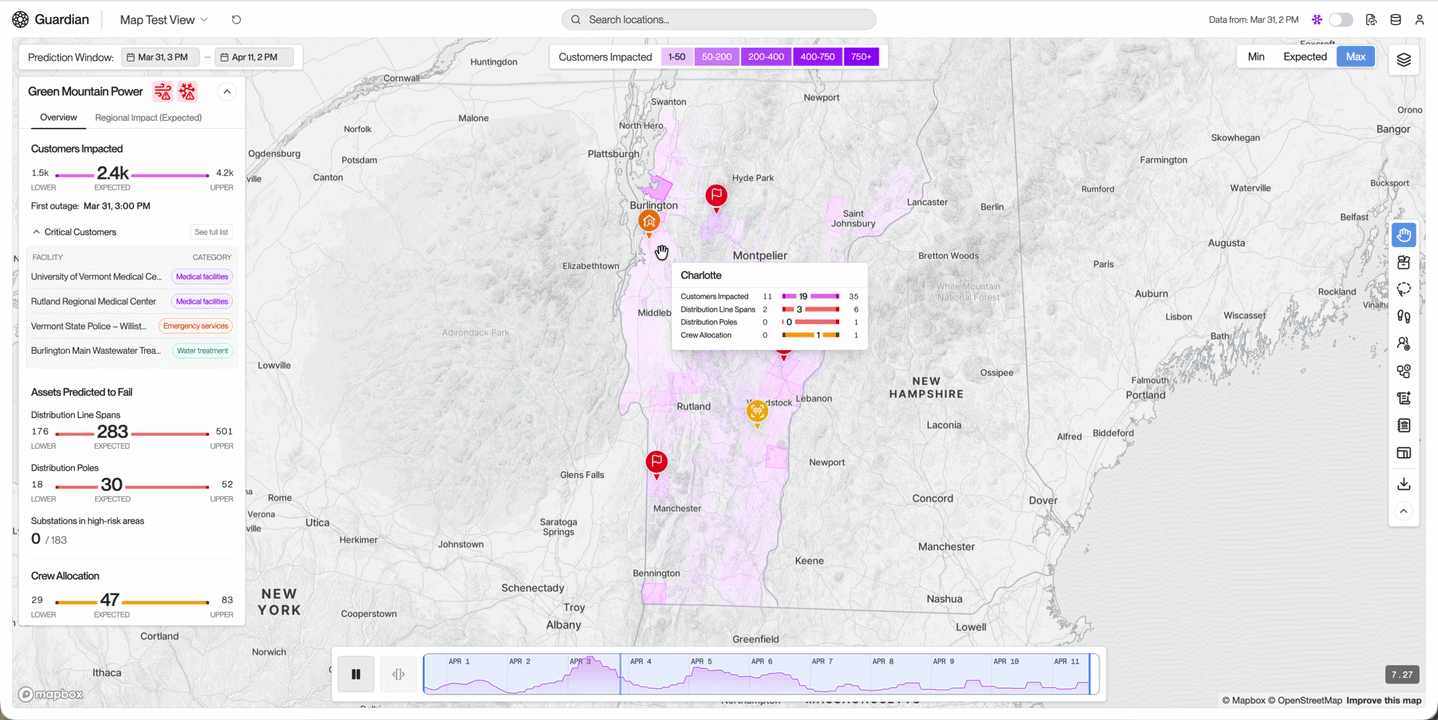Screen dimensions: 1438x720
Task: Select University of Vermont Medical Center row
Action: point(132,277)
